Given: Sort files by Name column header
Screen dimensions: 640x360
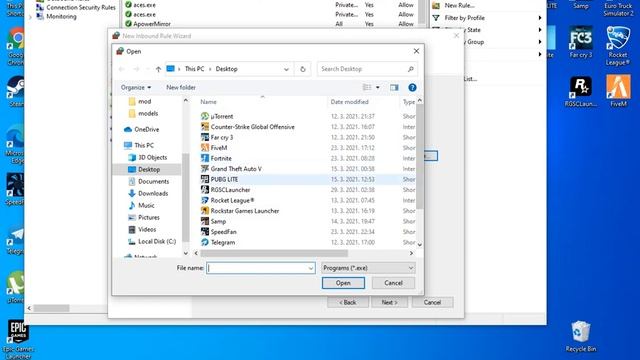Looking at the screenshot, I should point(209,102).
